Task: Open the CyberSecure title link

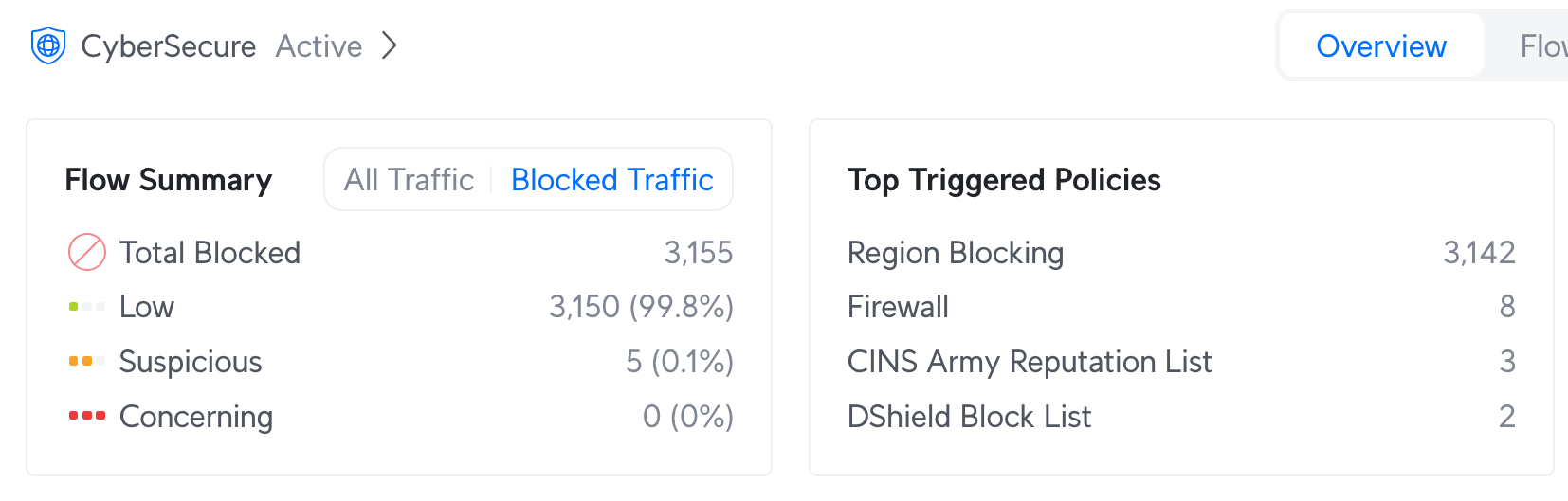Action: [169, 46]
